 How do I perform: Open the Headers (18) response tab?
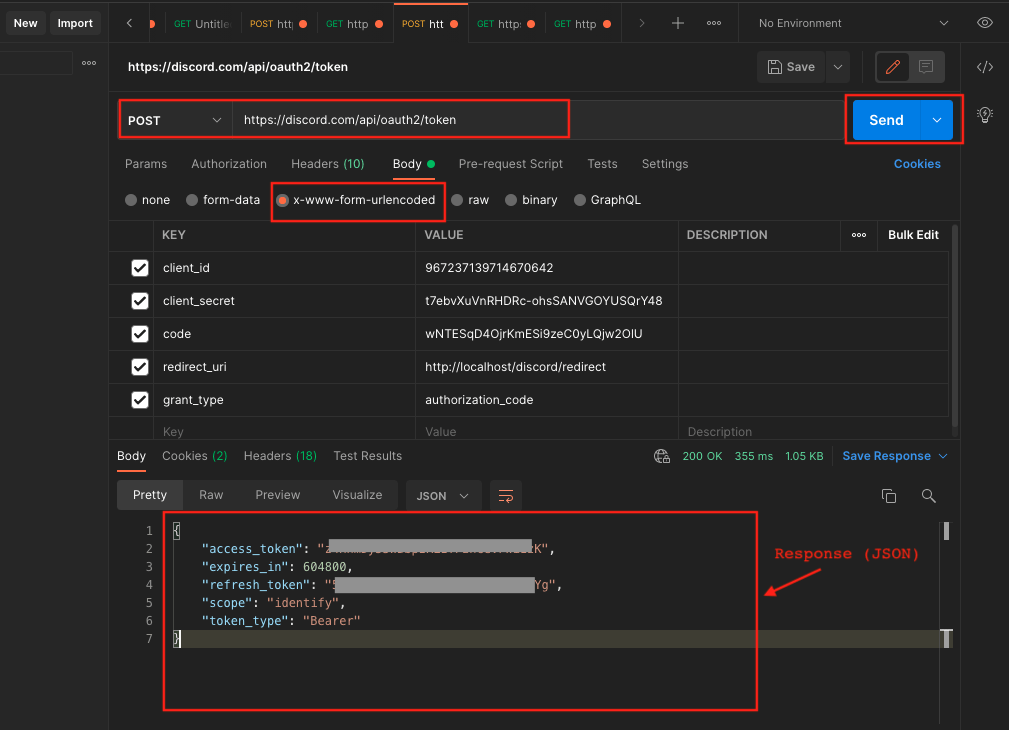[x=280, y=456]
